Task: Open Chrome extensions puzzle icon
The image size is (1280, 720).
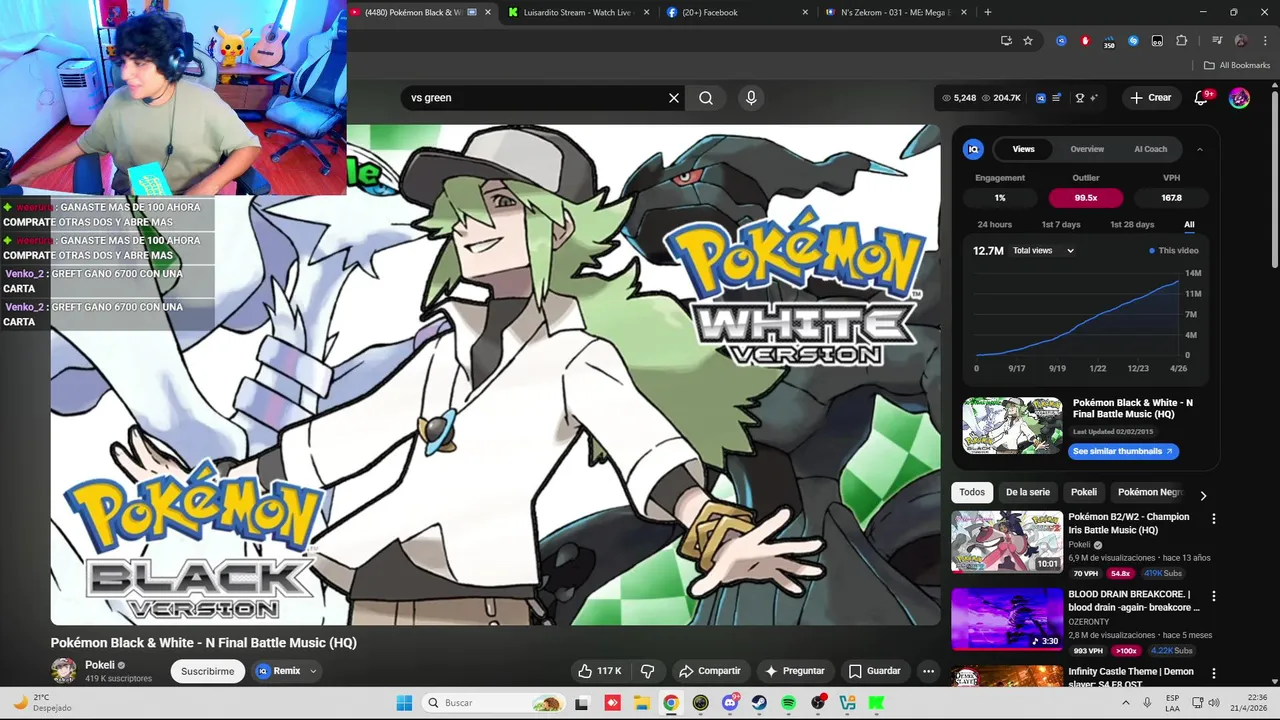Action: click(x=1182, y=41)
